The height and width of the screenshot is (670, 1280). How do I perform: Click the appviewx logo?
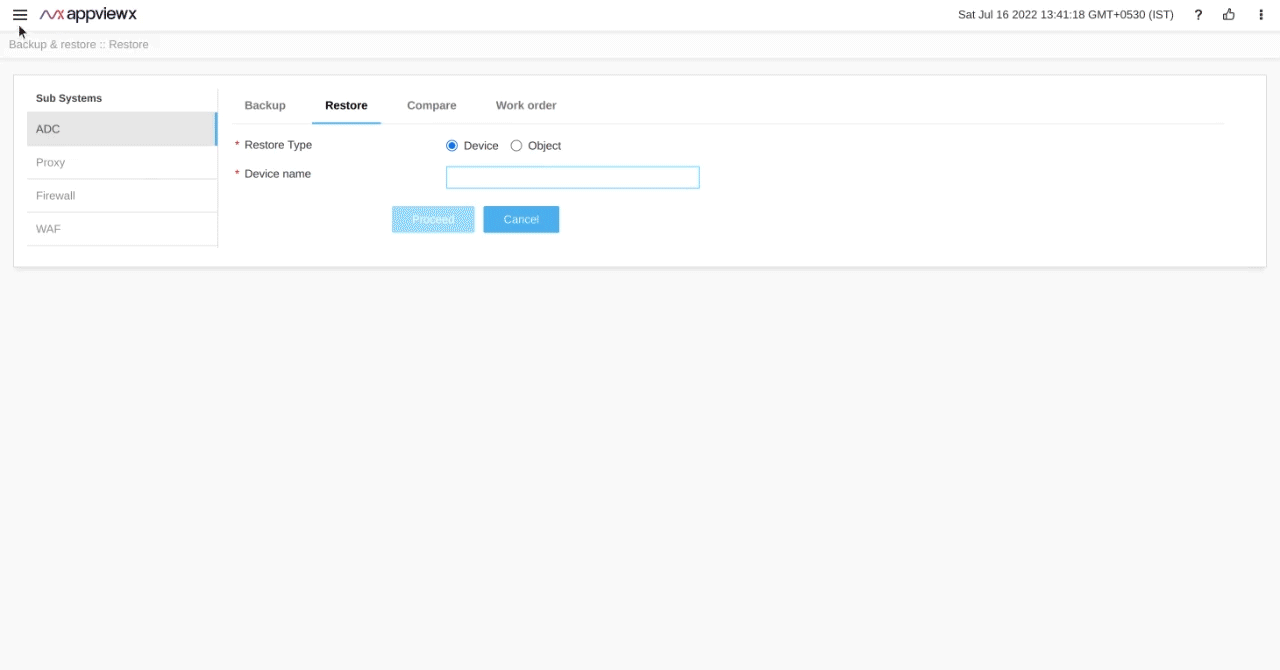coord(88,14)
